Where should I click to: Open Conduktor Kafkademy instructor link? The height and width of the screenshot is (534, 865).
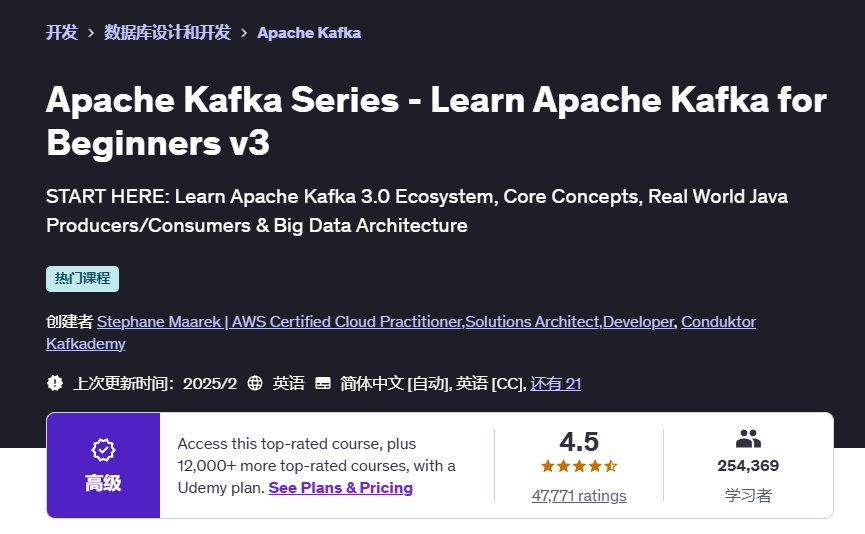pos(718,321)
